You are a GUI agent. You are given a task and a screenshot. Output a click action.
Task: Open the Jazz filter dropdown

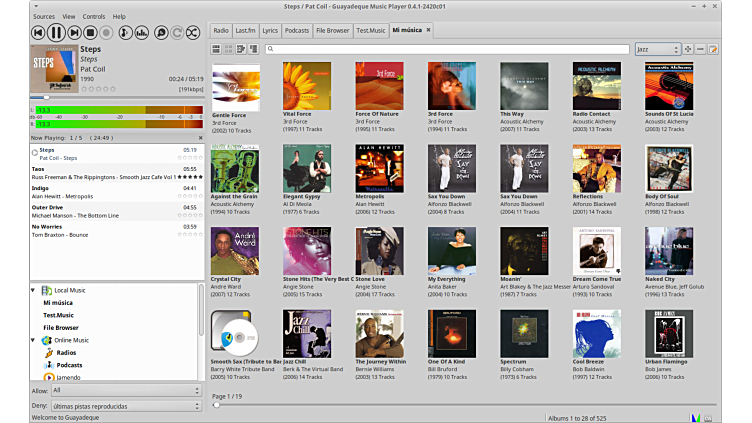(658, 49)
